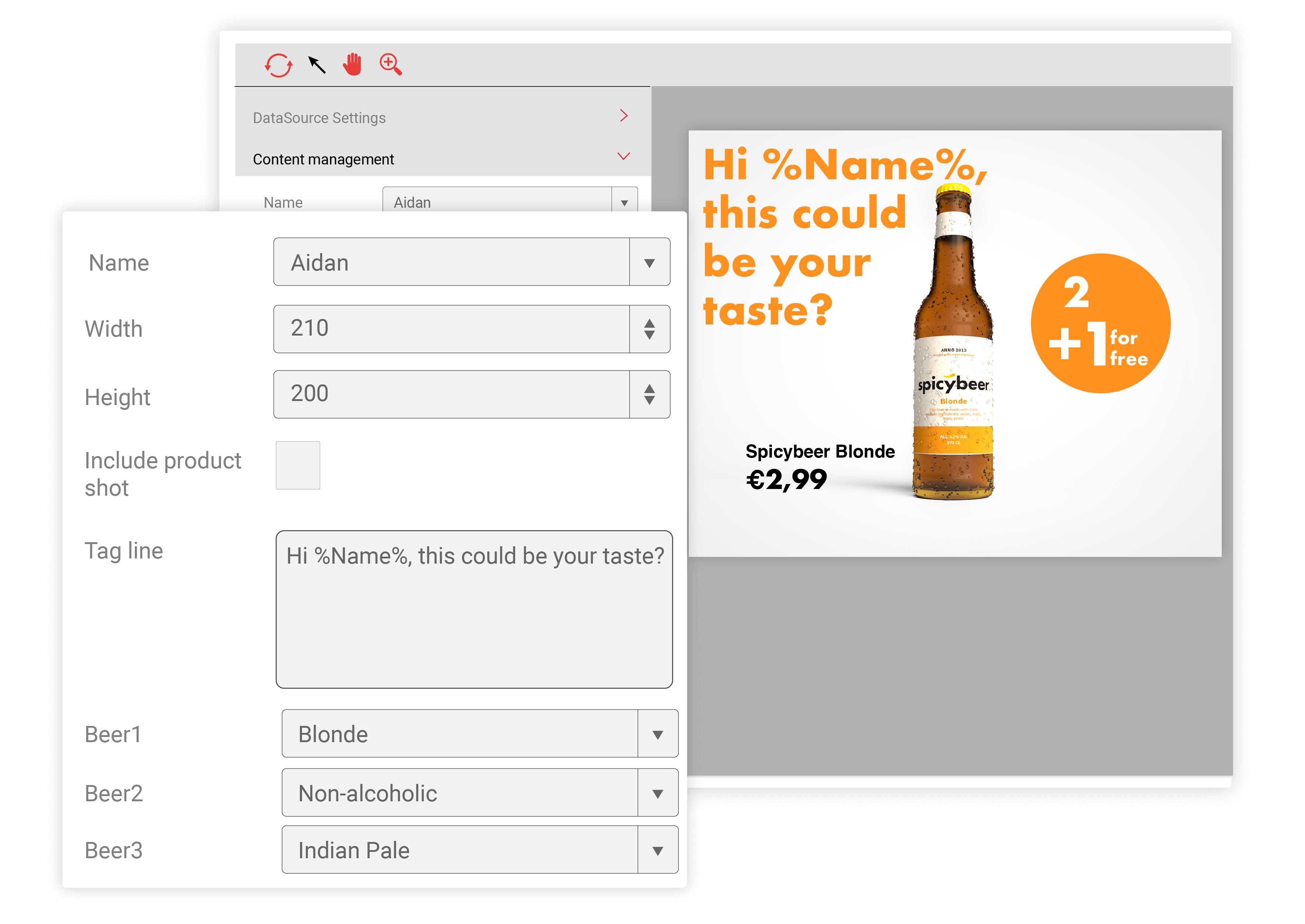Increase the Height value with up arrow
The image size is (1305, 924).
(650, 388)
